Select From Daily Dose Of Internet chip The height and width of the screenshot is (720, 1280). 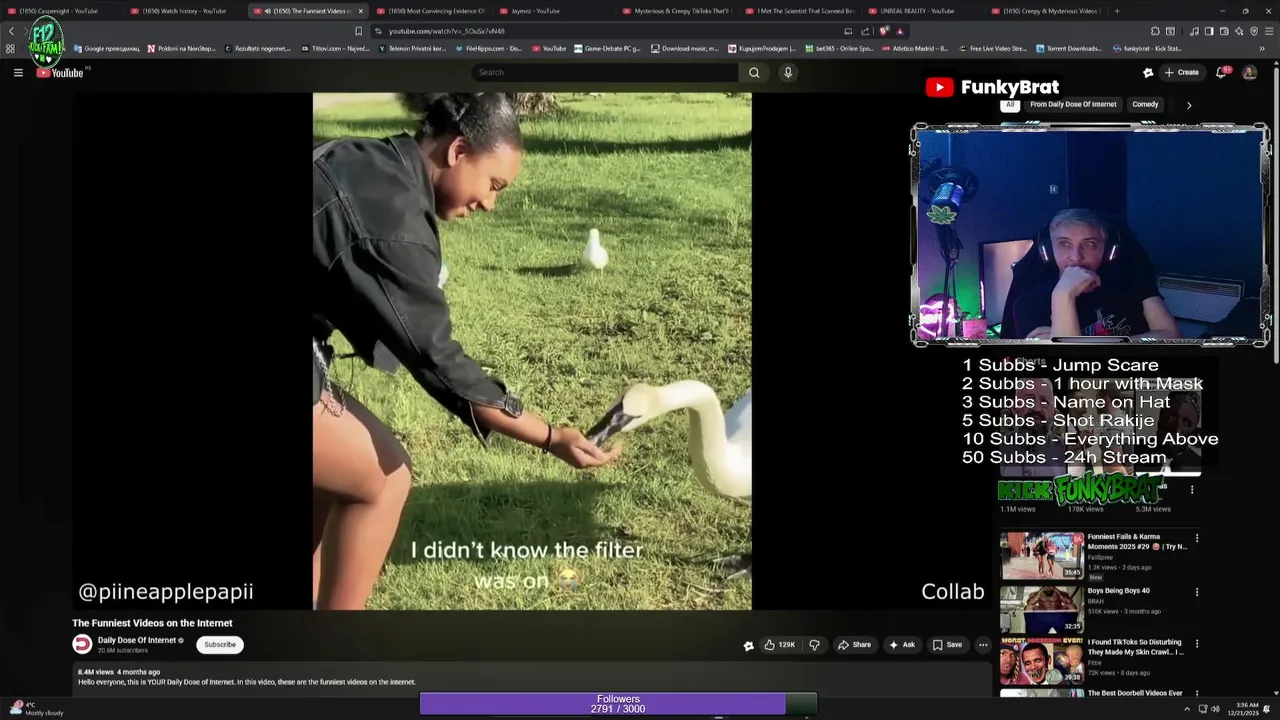click(x=1073, y=104)
